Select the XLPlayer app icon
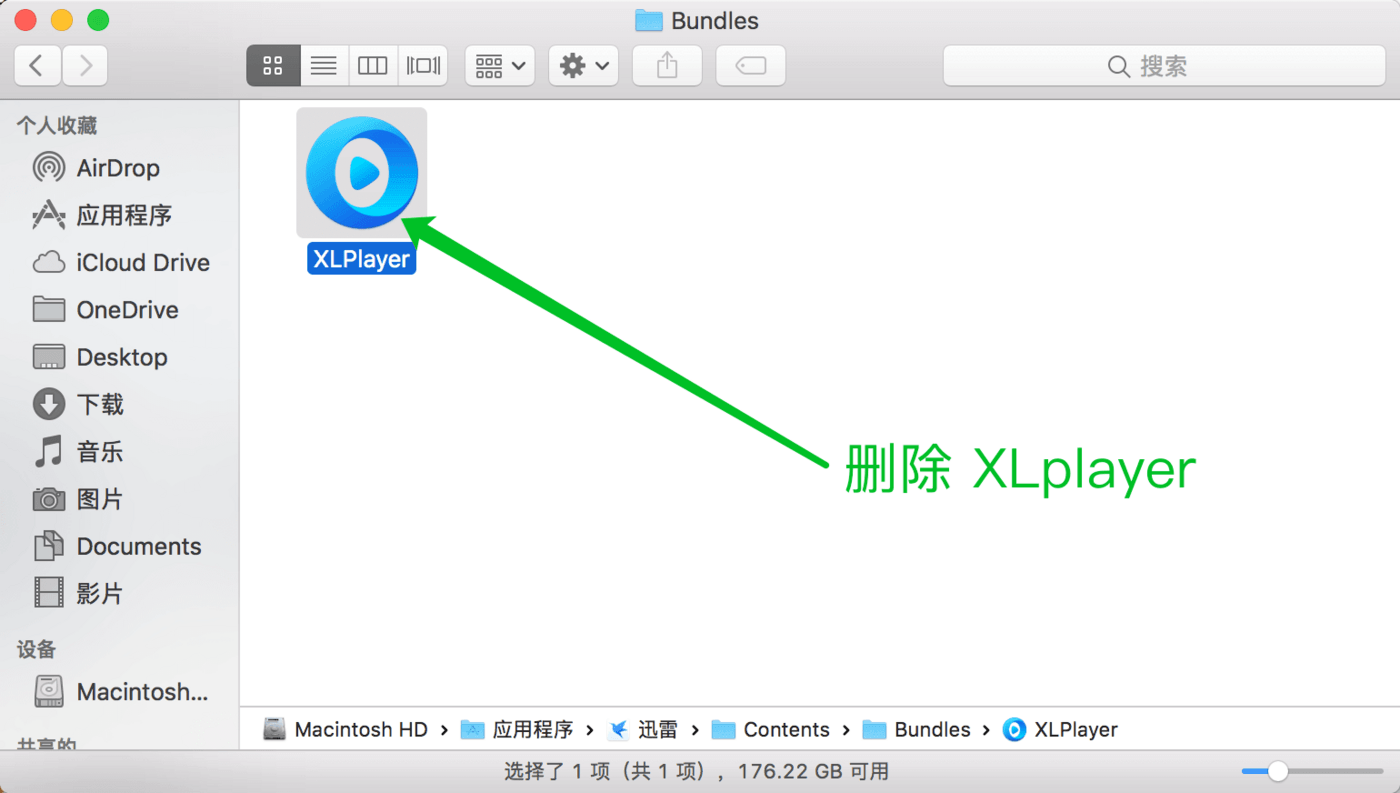This screenshot has height=793, width=1400. pyautogui.click(x=362, y=173)
